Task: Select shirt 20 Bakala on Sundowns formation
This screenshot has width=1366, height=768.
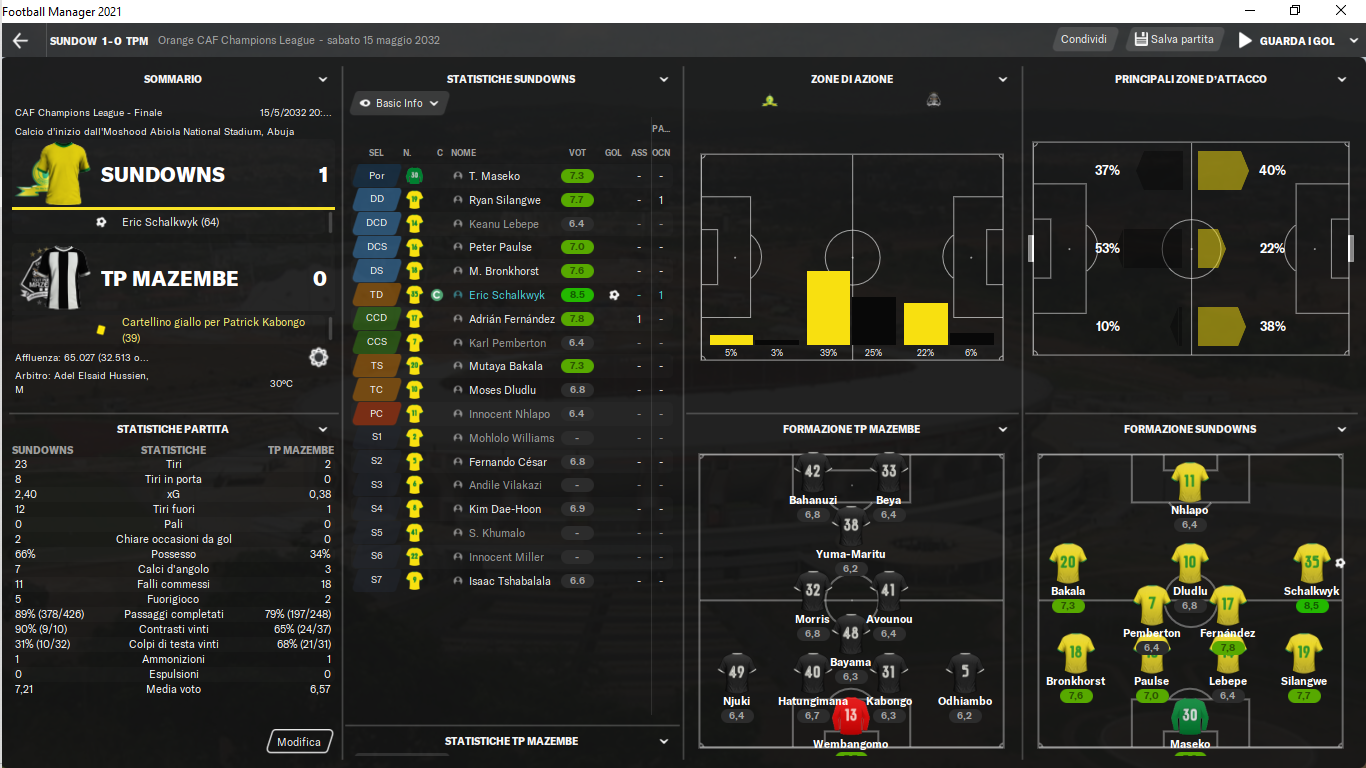Action: click(1068, 563)
